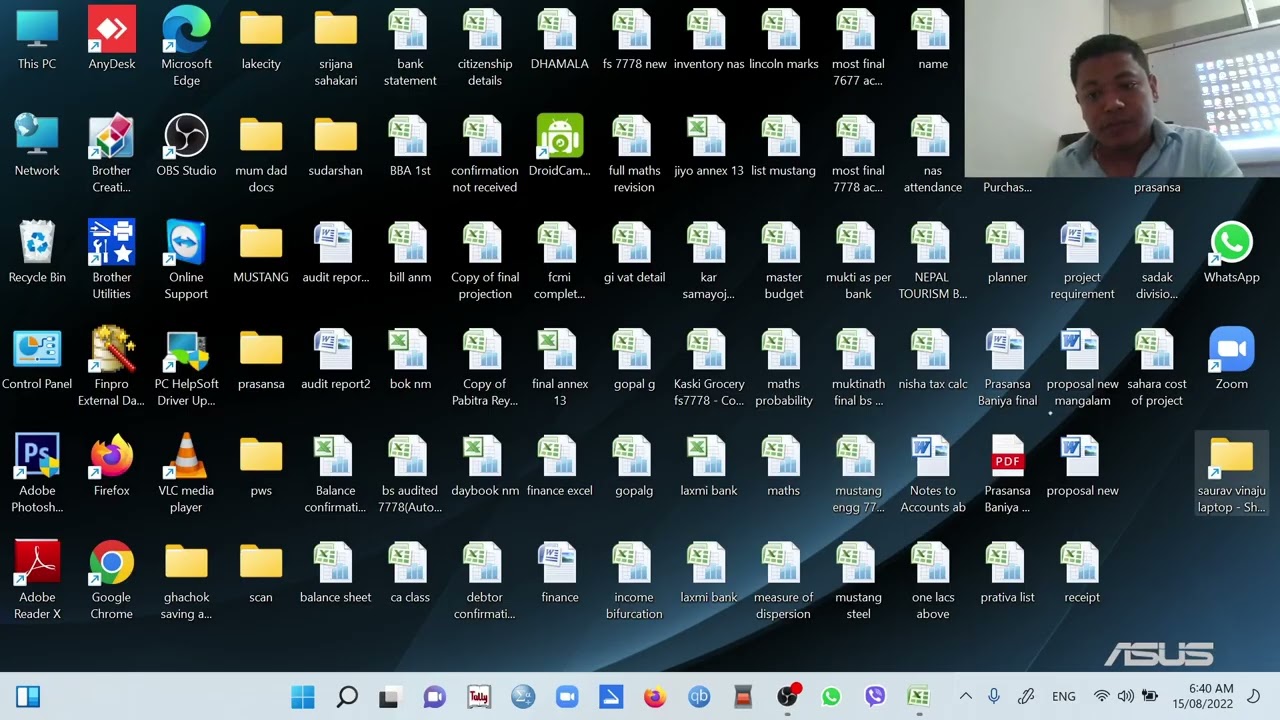Viewport: 1280px width, 720px height.
Task: Open Viber from the taskbar
Action: tap(875, 697)
